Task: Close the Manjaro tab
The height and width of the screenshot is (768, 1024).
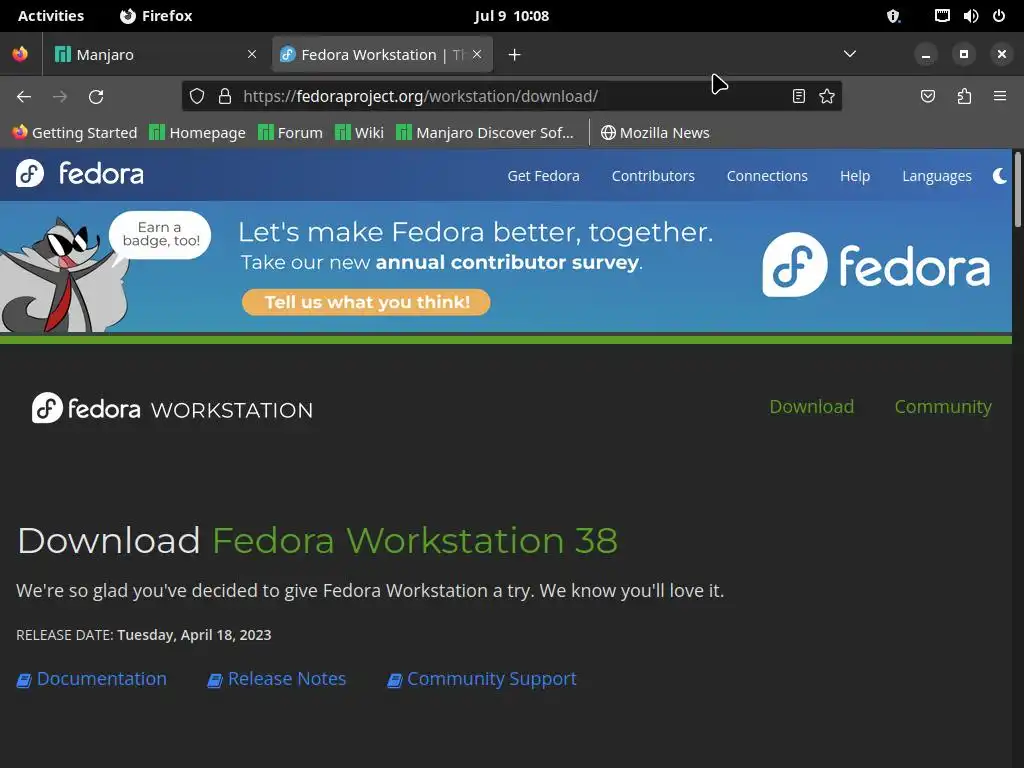Action: (252, 54)
